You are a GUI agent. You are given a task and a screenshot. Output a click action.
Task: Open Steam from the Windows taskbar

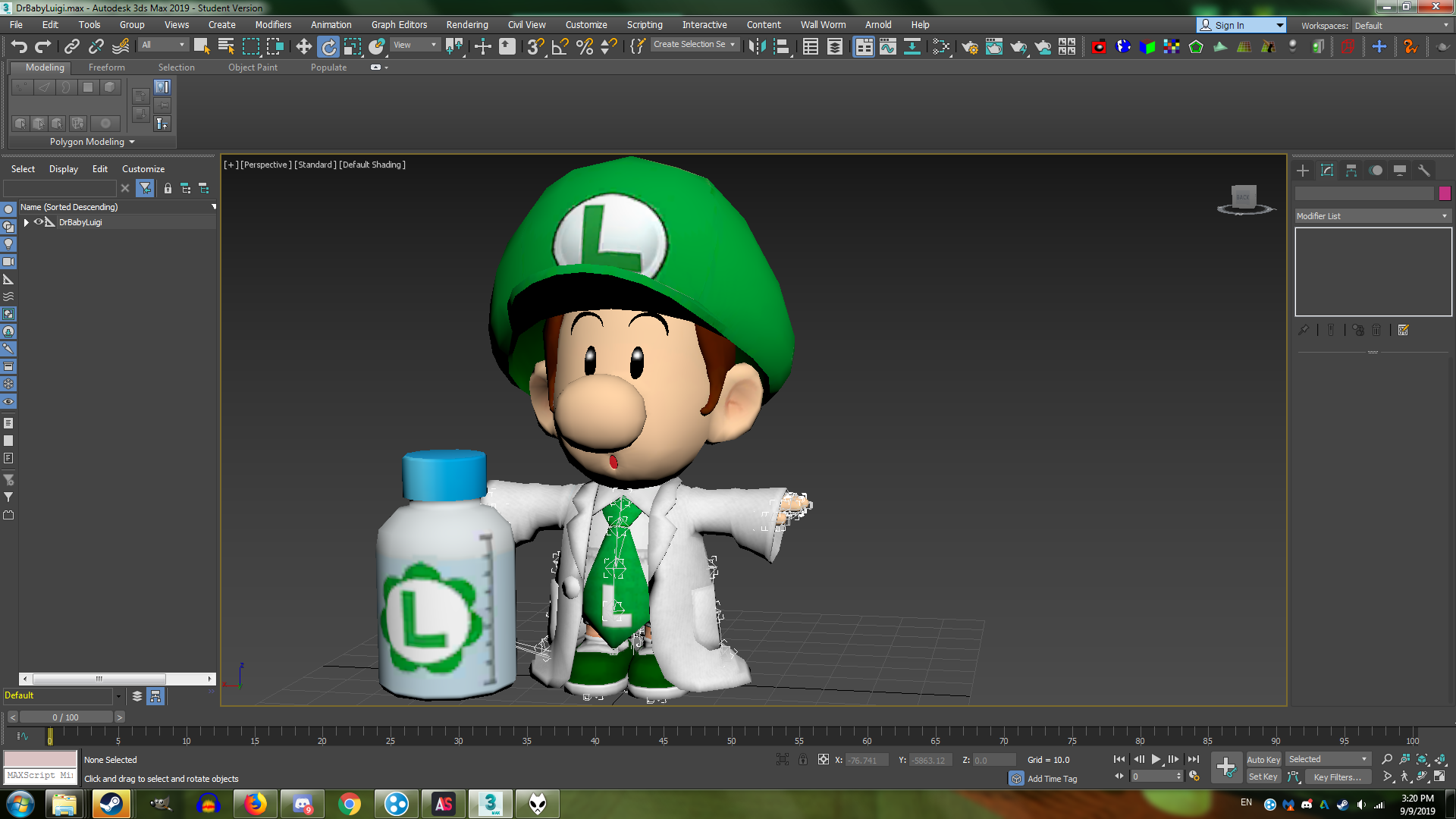pyautogui.click(x=111, y=804)
